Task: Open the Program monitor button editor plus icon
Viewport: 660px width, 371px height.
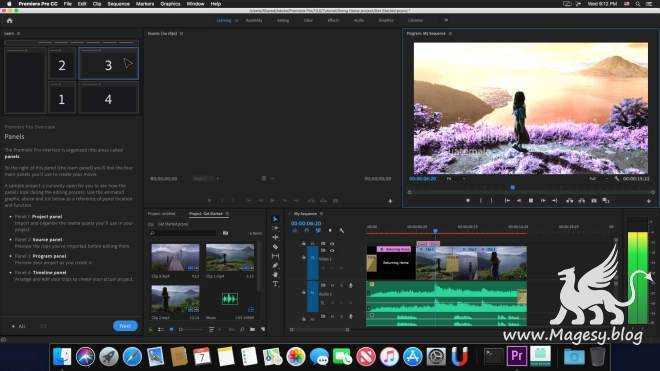Action: click(x=649, y=201)
